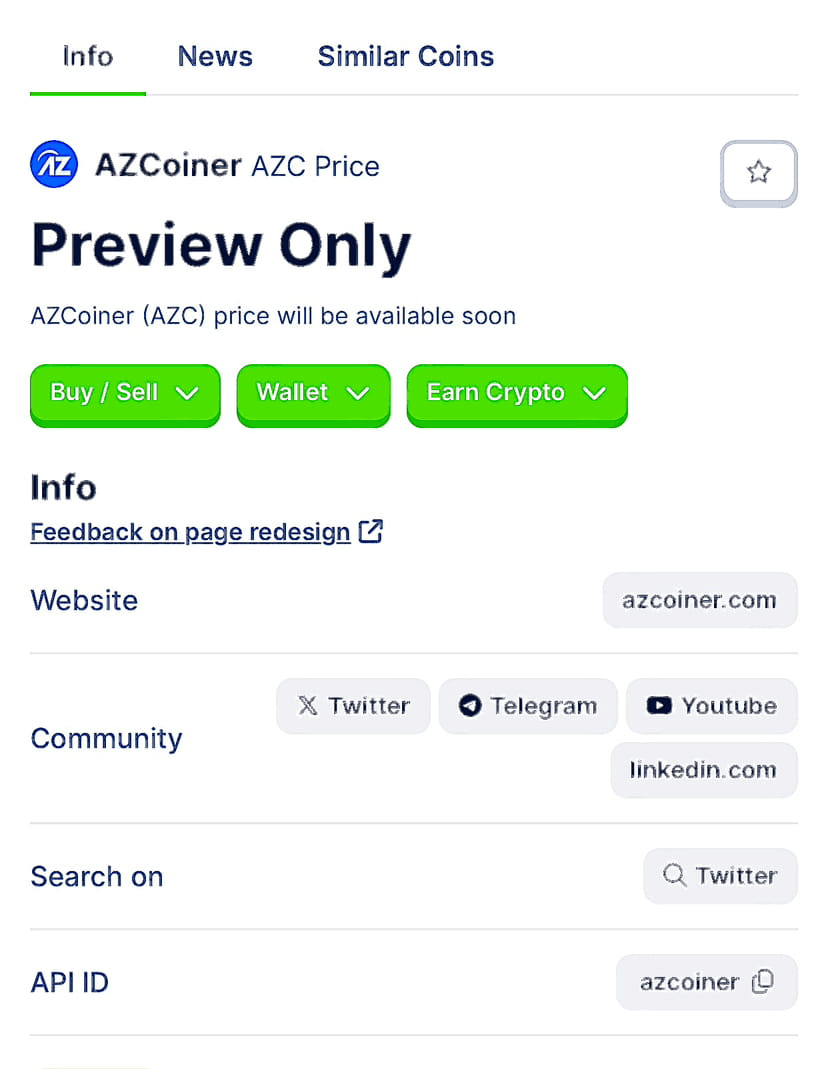Click the Youtube community button
Screen dimensions: 828x1069
(711, 706)
